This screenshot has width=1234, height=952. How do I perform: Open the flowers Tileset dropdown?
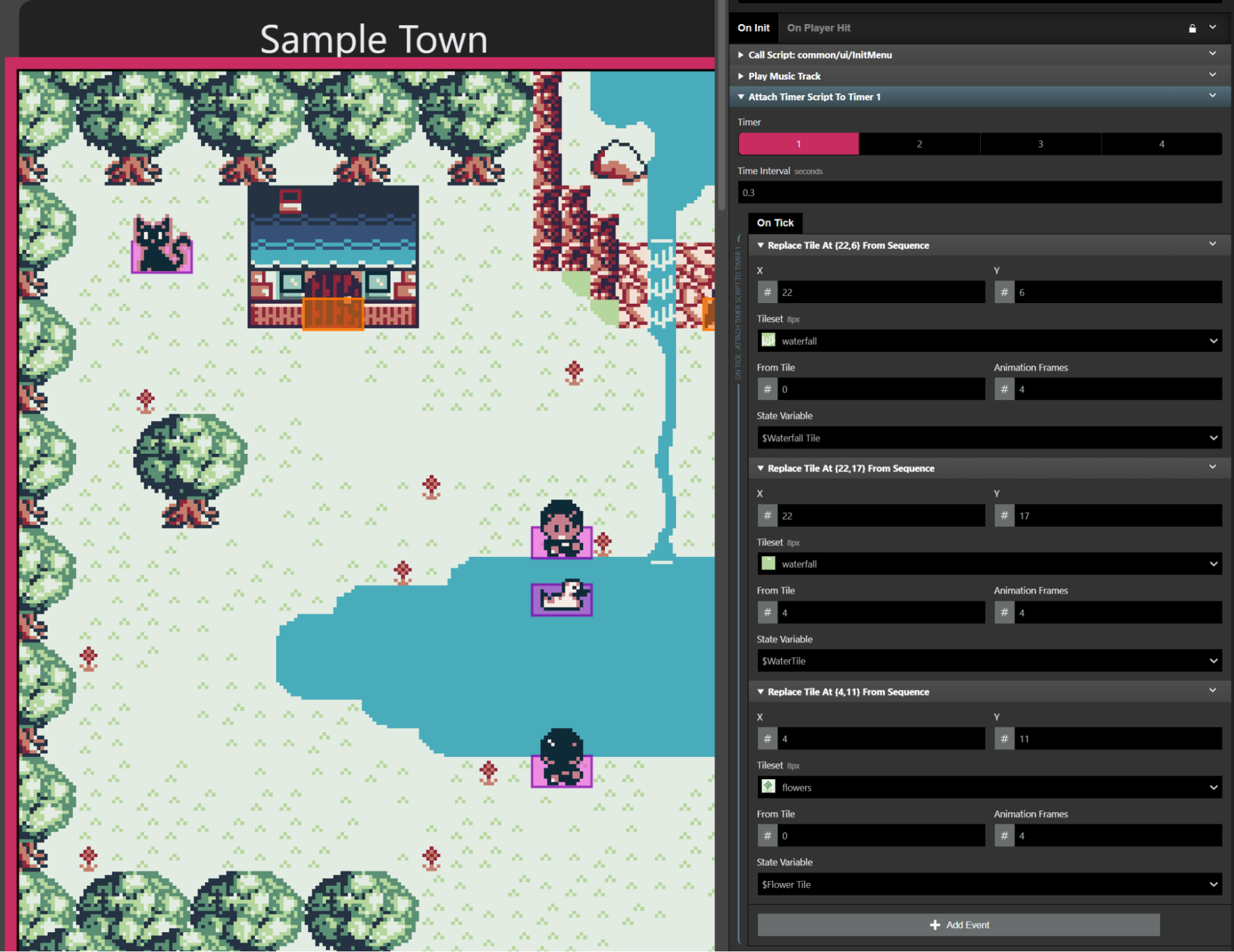pos(990,788)
